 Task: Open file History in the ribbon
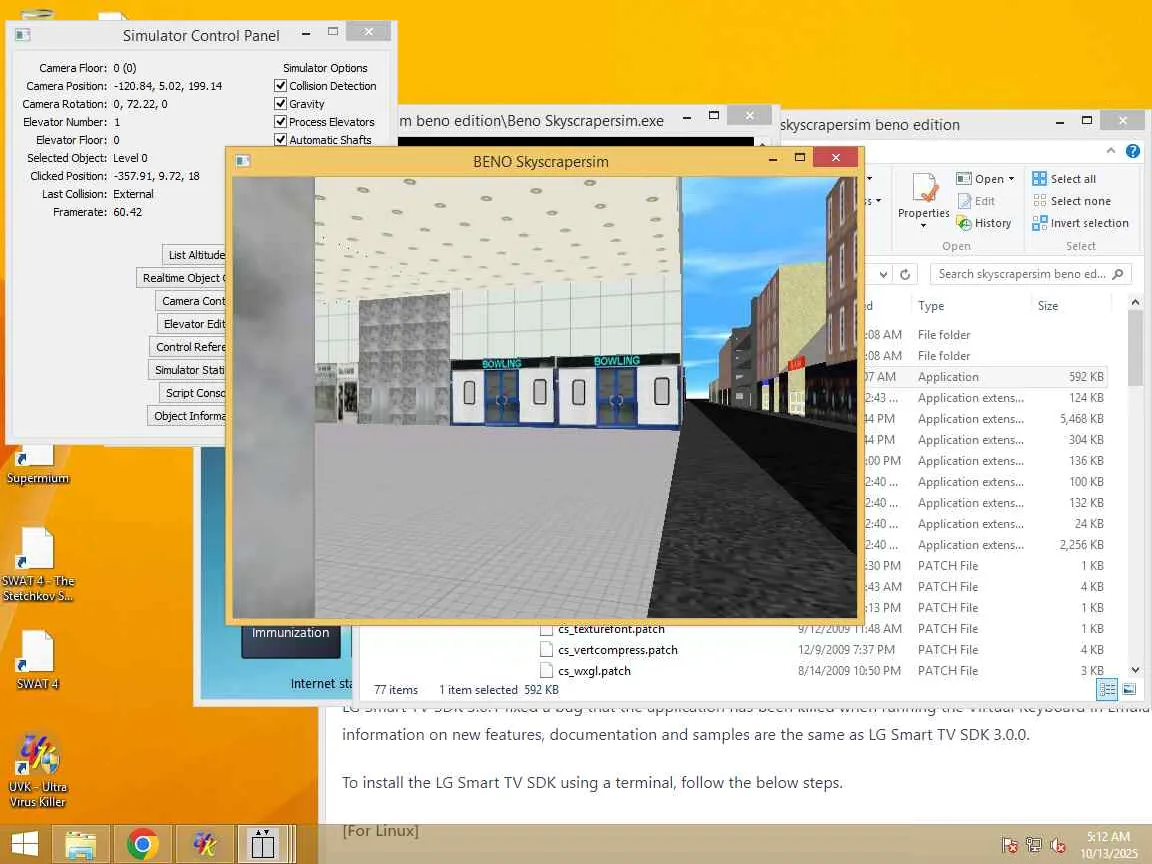coord(984,223)
